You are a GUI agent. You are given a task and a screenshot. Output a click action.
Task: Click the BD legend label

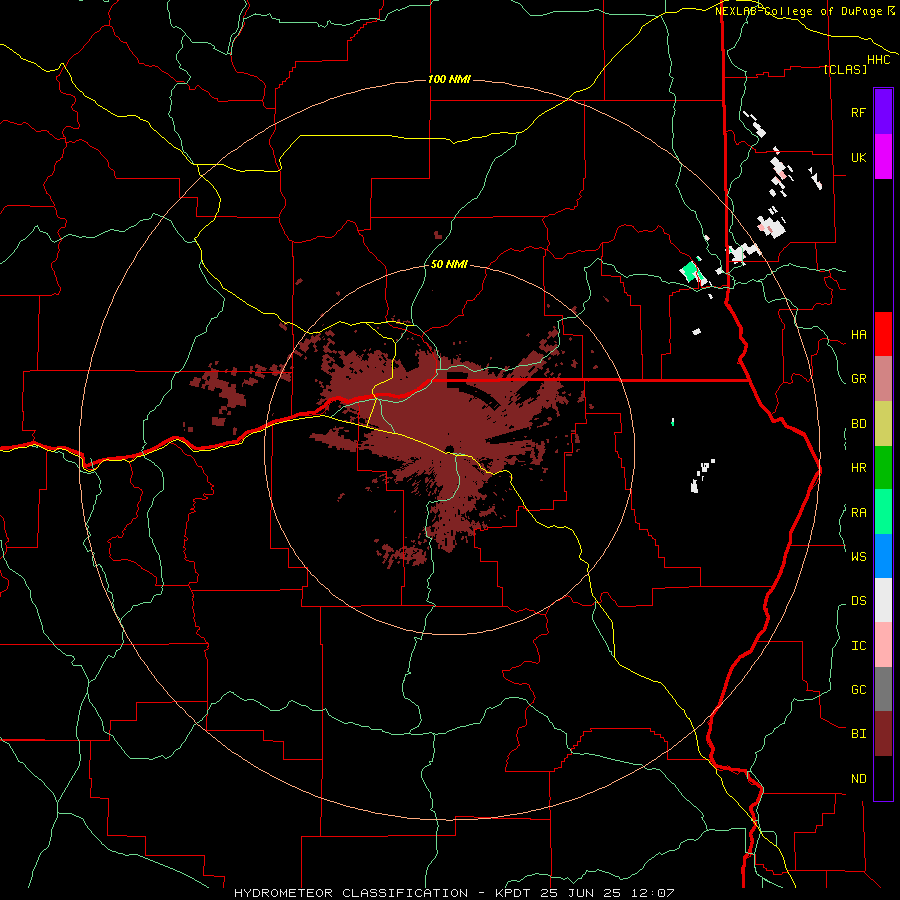[858, 424]
